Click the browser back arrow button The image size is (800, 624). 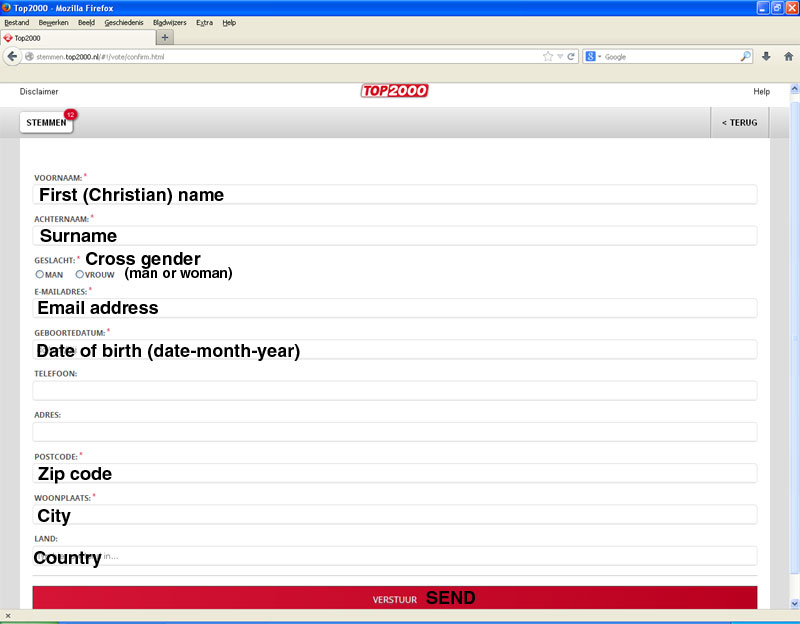[x=13, y=56]
